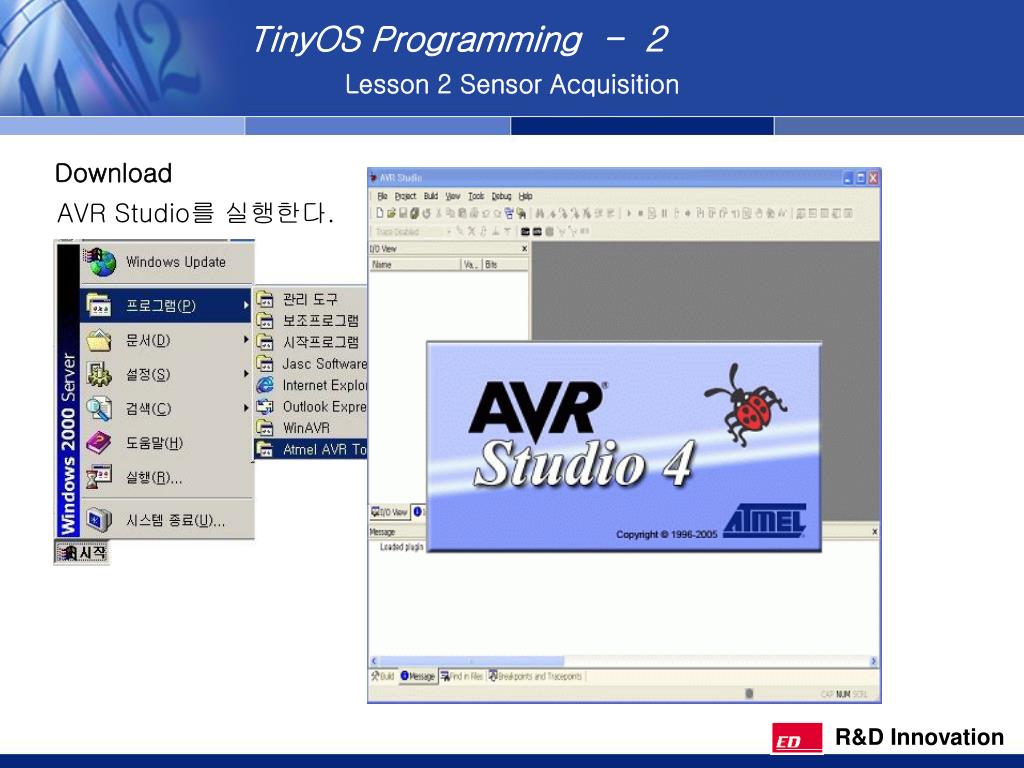
Task: Click the Internet Explorer icon in submenu
Action: tap(265, 385)
